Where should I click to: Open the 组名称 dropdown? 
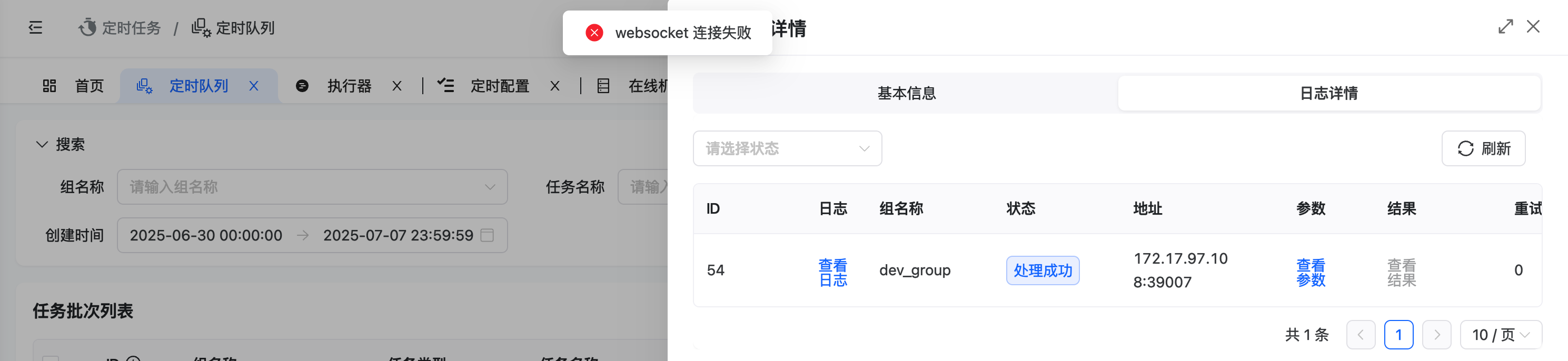pos(312,187)
